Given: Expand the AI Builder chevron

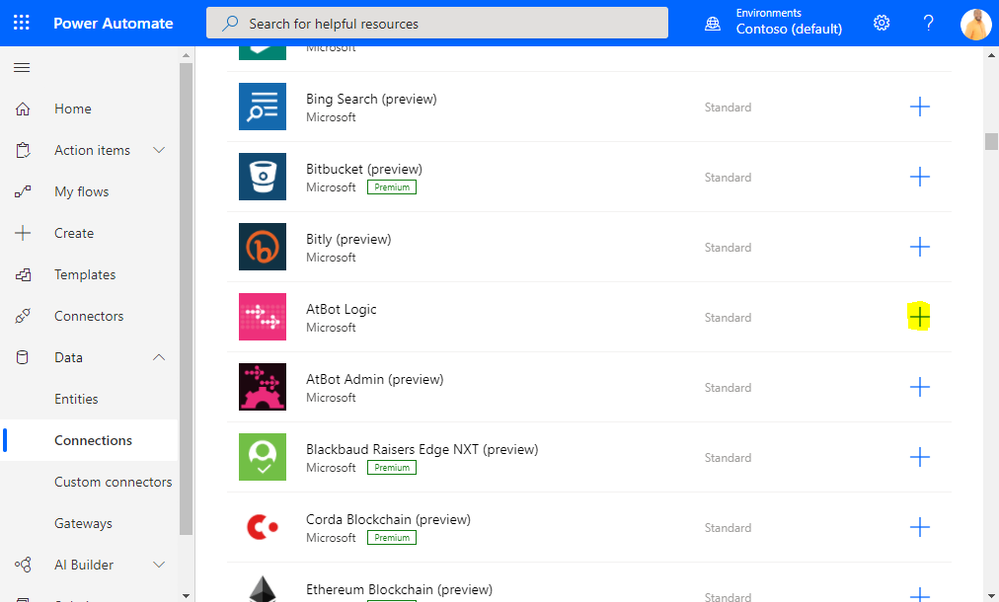Looking at the screenshot, I should (158, 565).
